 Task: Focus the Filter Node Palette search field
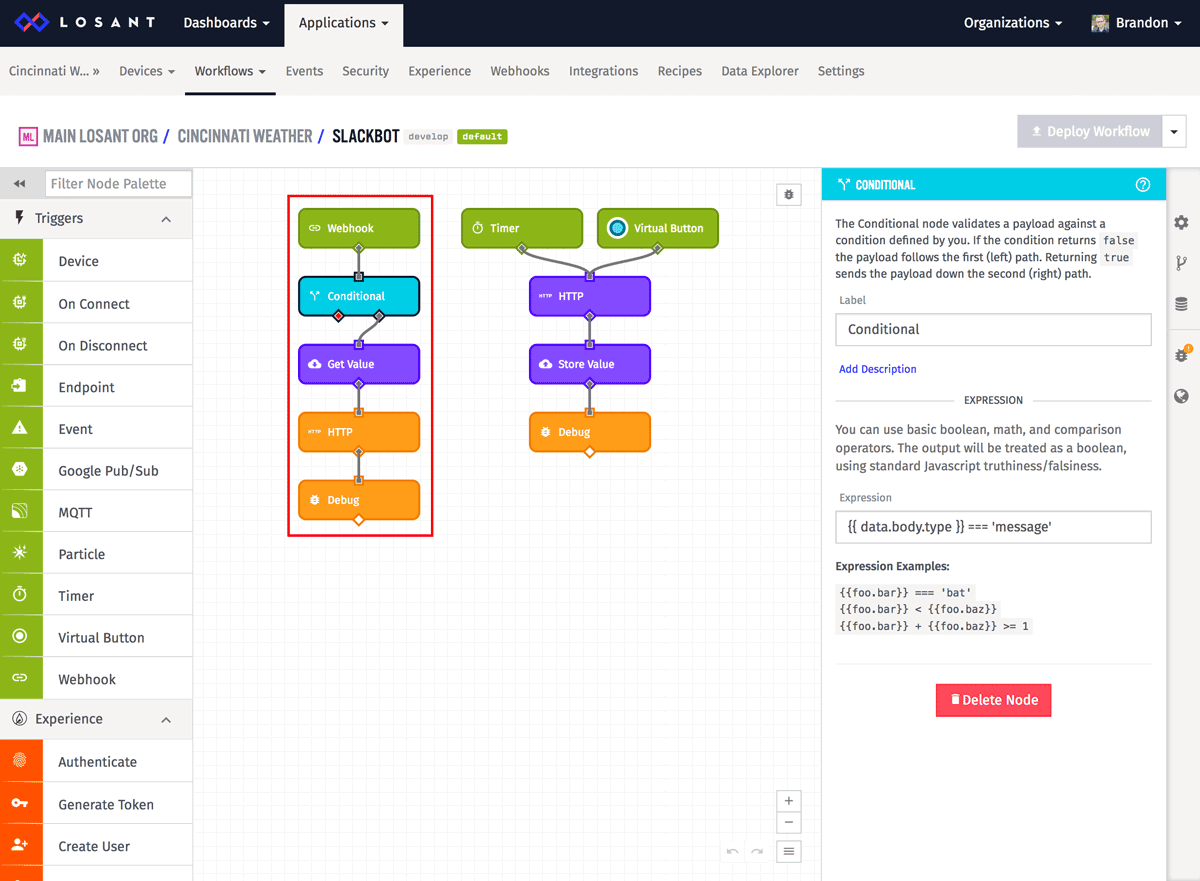(118, 183)
